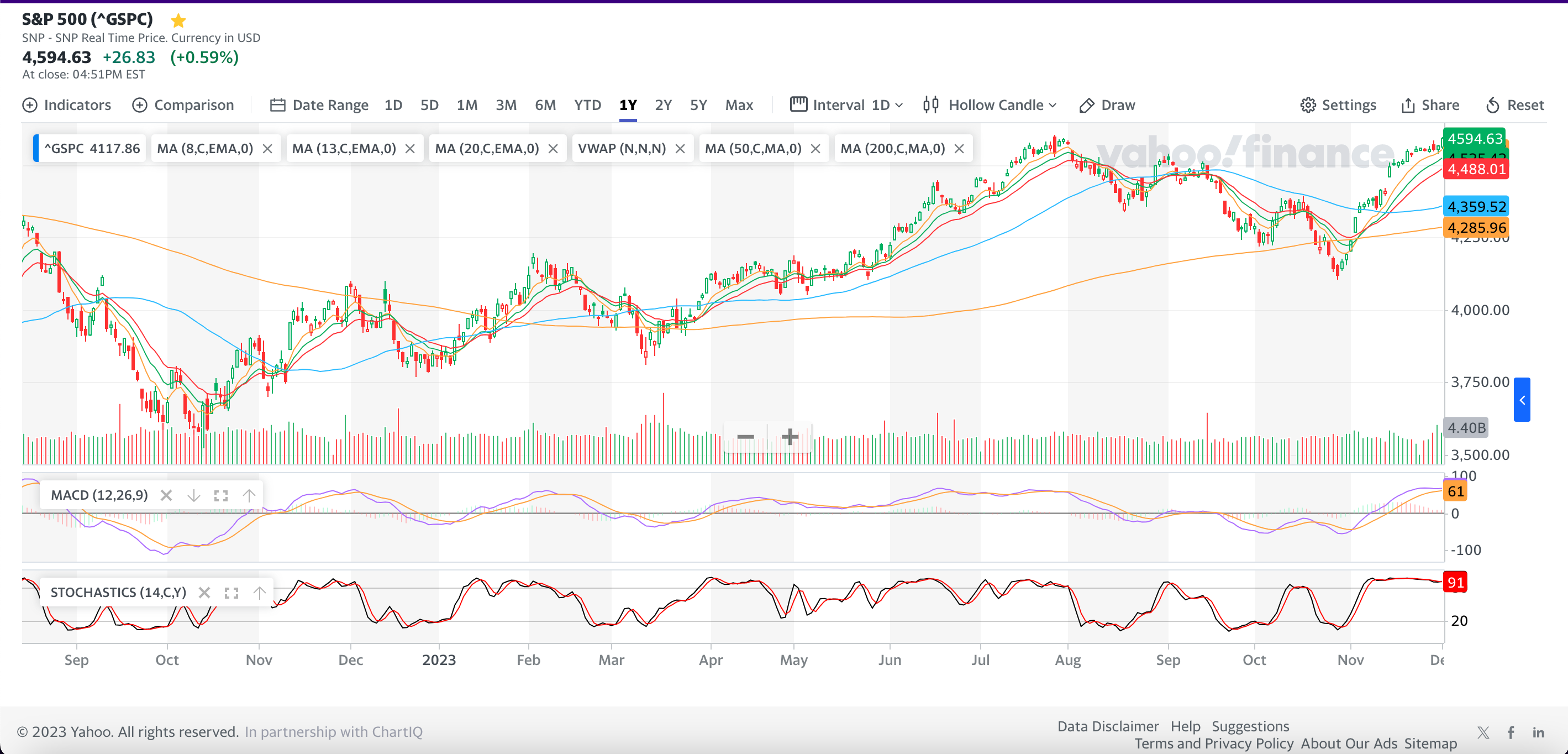Screen dimensions: 1568x754
Task: Open the Data Disclaimer link
Action: 1107,726
